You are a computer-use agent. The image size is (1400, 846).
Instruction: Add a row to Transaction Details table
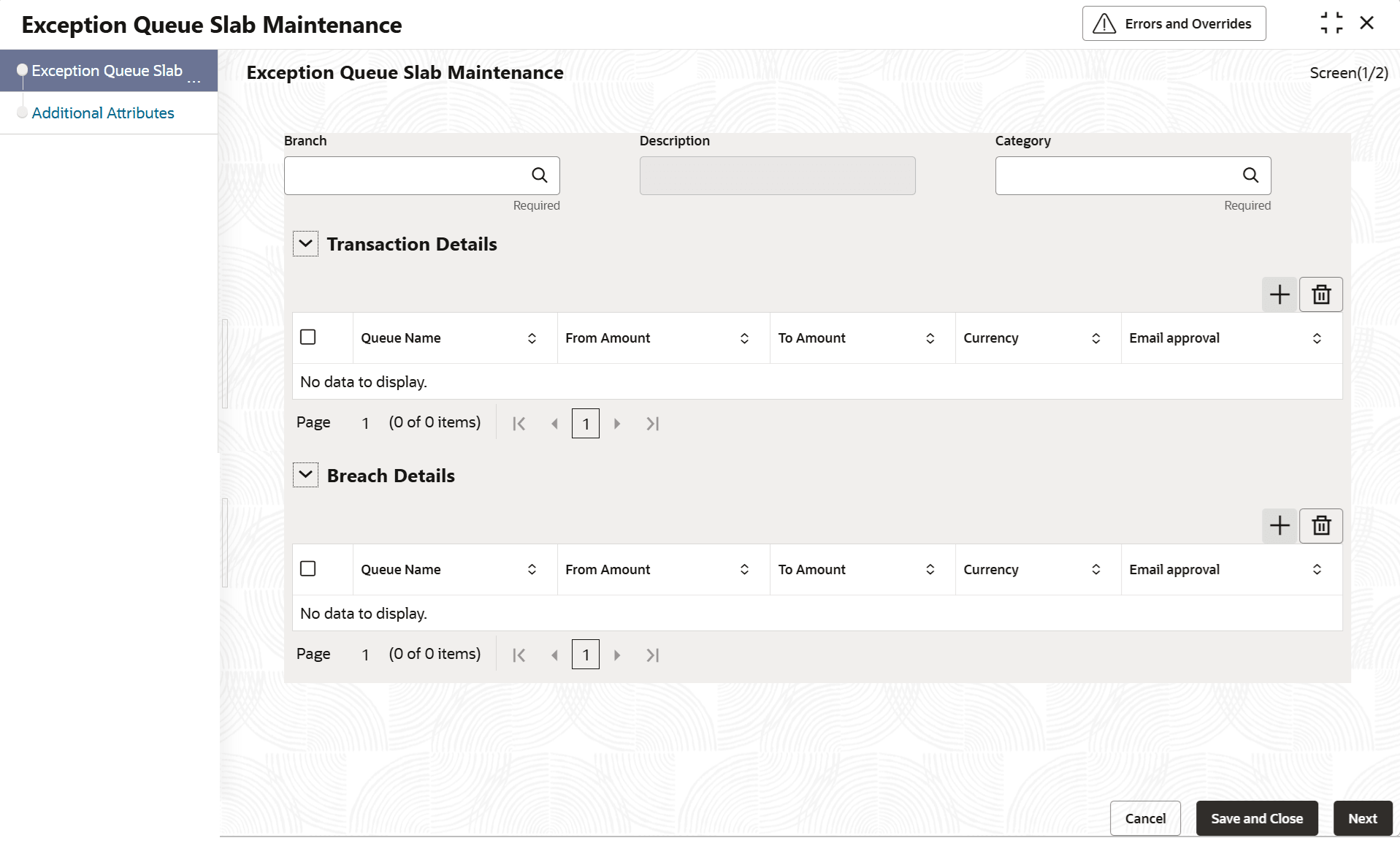pyautogui.click(x=1279, y=294)
